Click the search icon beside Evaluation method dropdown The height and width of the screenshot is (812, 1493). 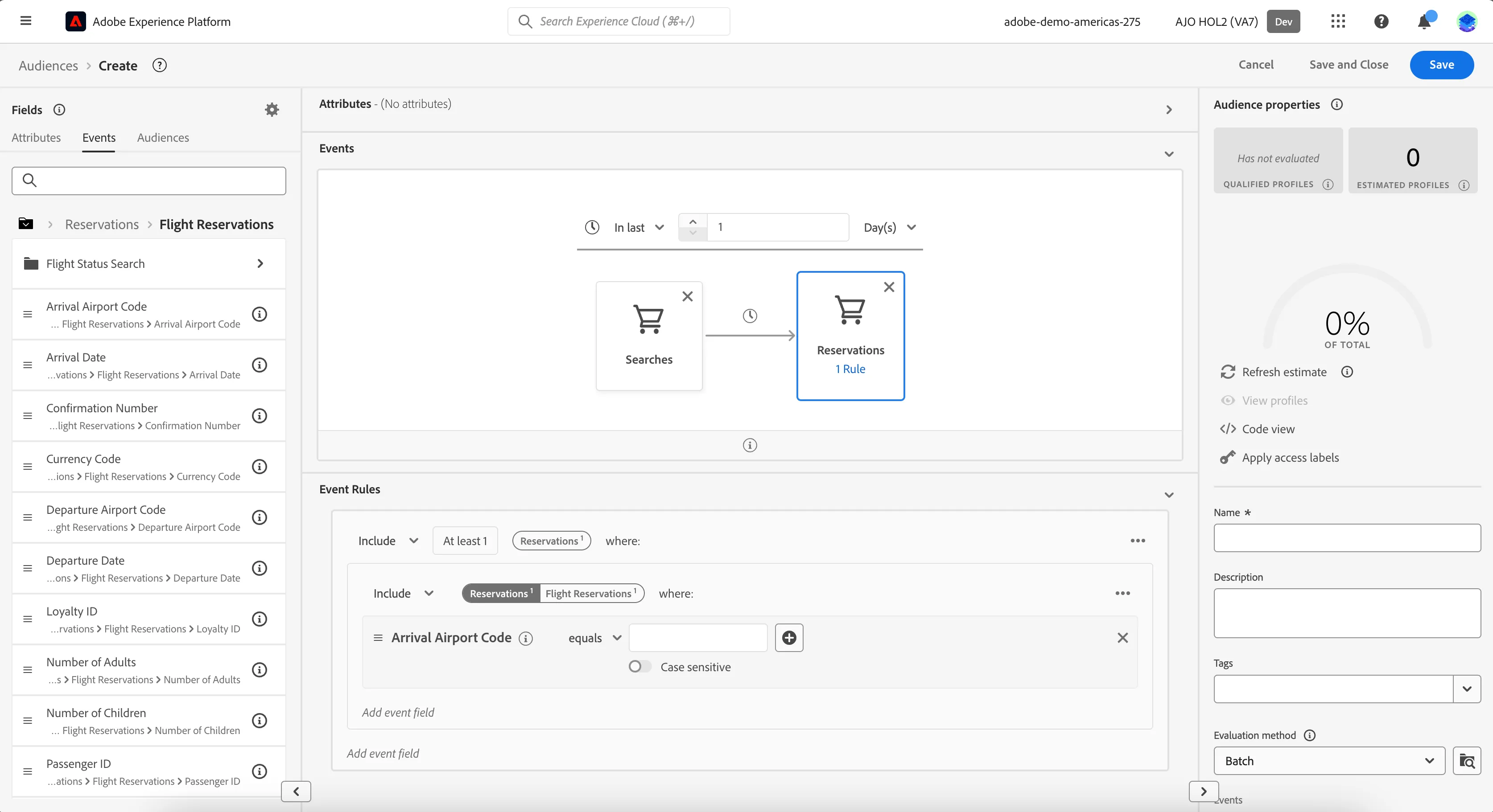1467,761
